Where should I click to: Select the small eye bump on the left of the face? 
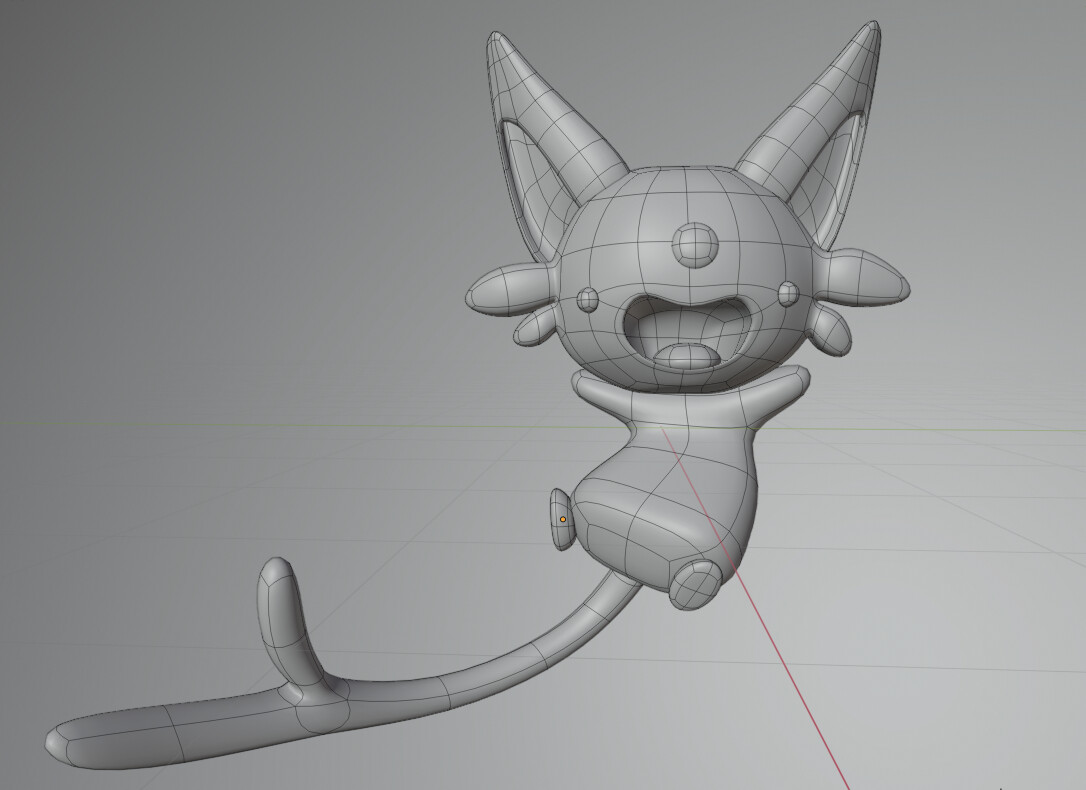click(587, 299)
